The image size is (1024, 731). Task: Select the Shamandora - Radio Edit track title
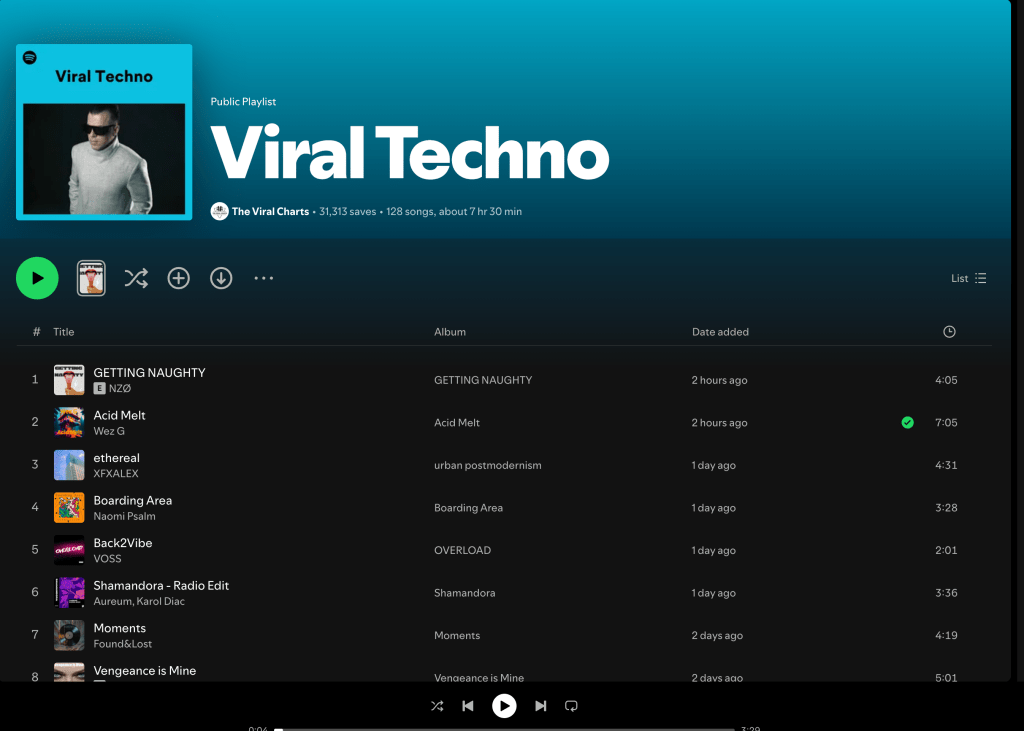pyautogui.click(x=161, y=585)
